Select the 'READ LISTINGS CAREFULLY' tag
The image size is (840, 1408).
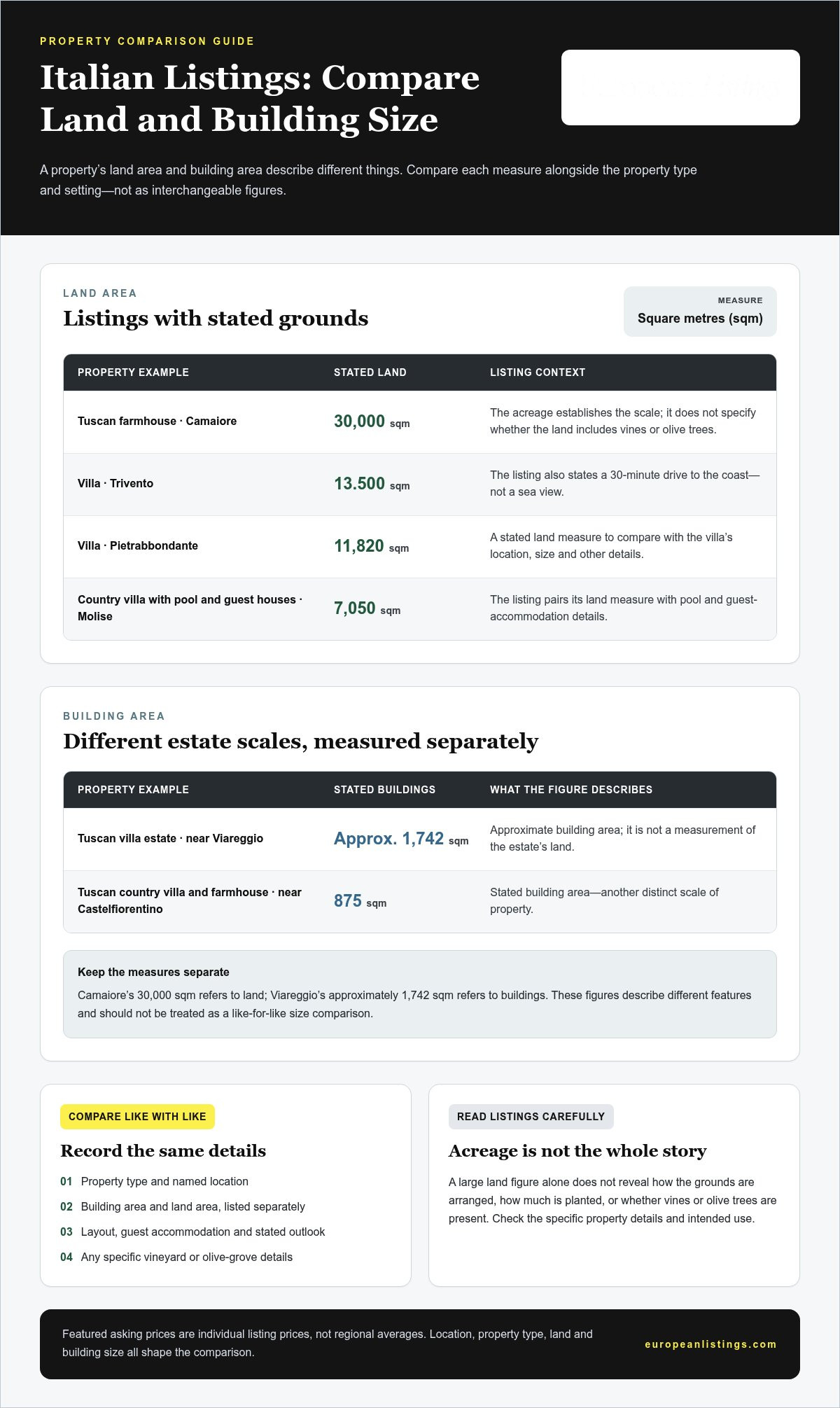coord(531,1117)
